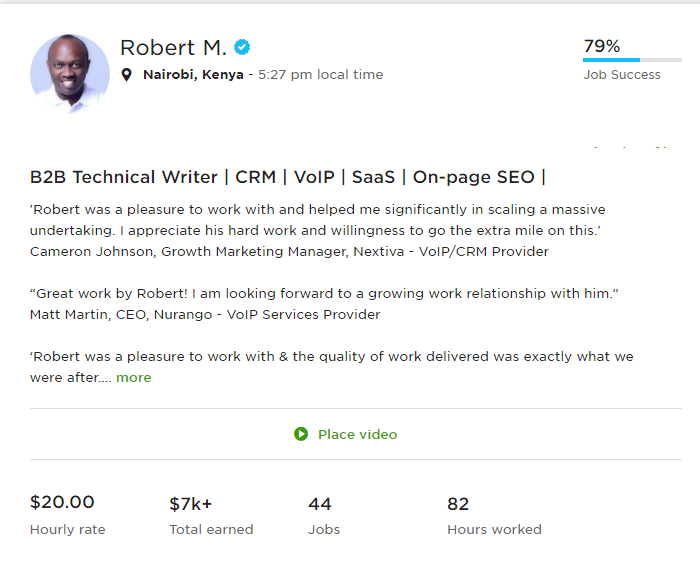Click the blue verified badge icon

[x=242, y=47]
